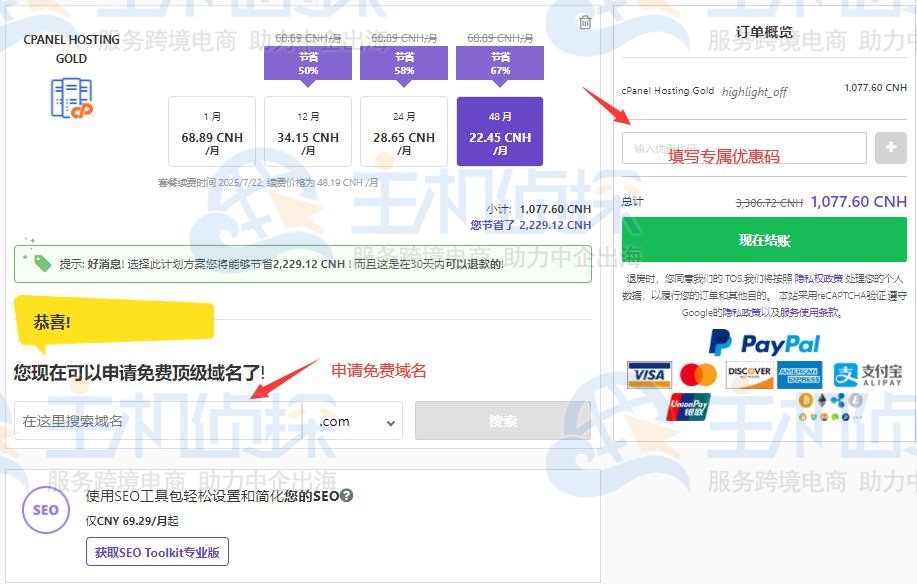
Task: Click the purple SEO circle icon
Action: click(46, 510)
